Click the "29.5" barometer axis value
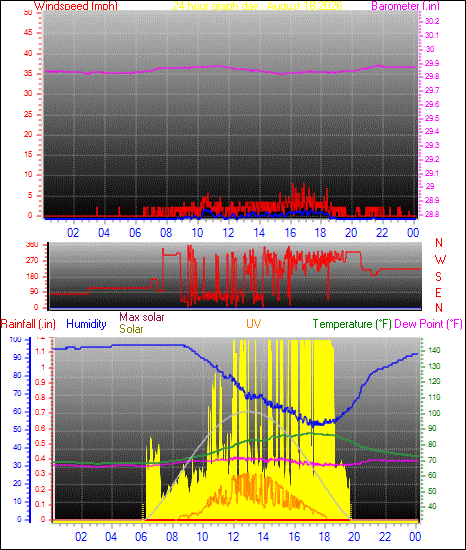 coord(432,118)
